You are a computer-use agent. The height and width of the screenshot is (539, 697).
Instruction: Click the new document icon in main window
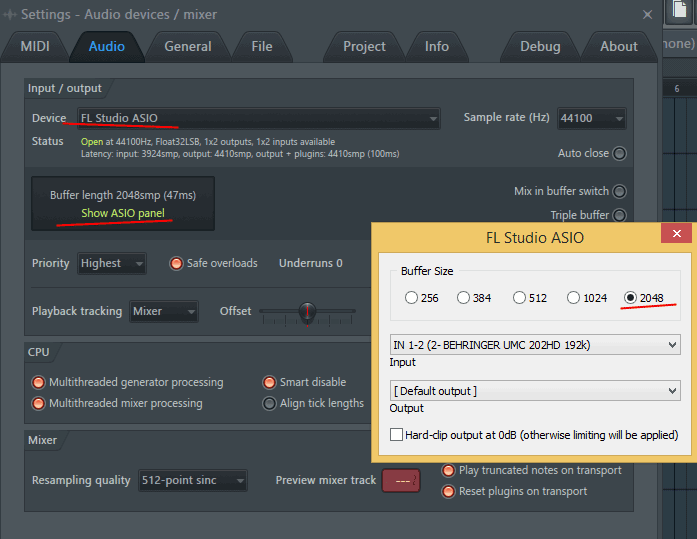click(679, 11)
